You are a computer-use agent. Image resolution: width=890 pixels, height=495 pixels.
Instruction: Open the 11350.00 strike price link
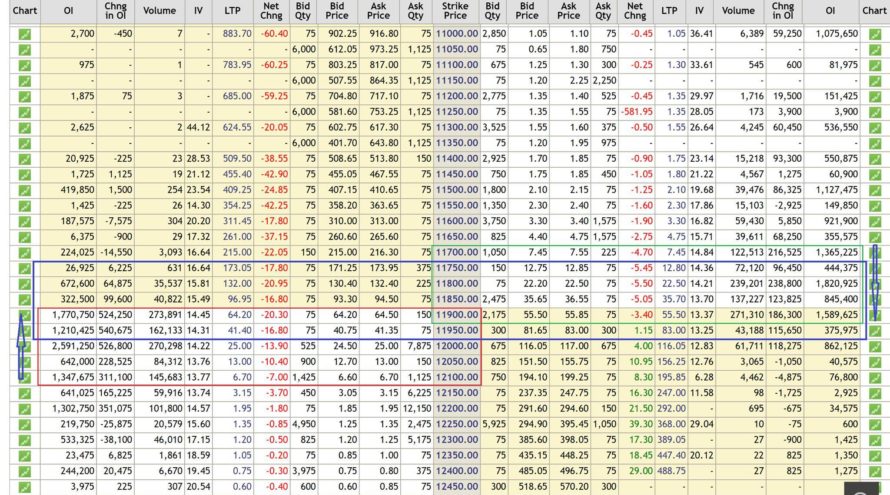[x=457, y=143]
